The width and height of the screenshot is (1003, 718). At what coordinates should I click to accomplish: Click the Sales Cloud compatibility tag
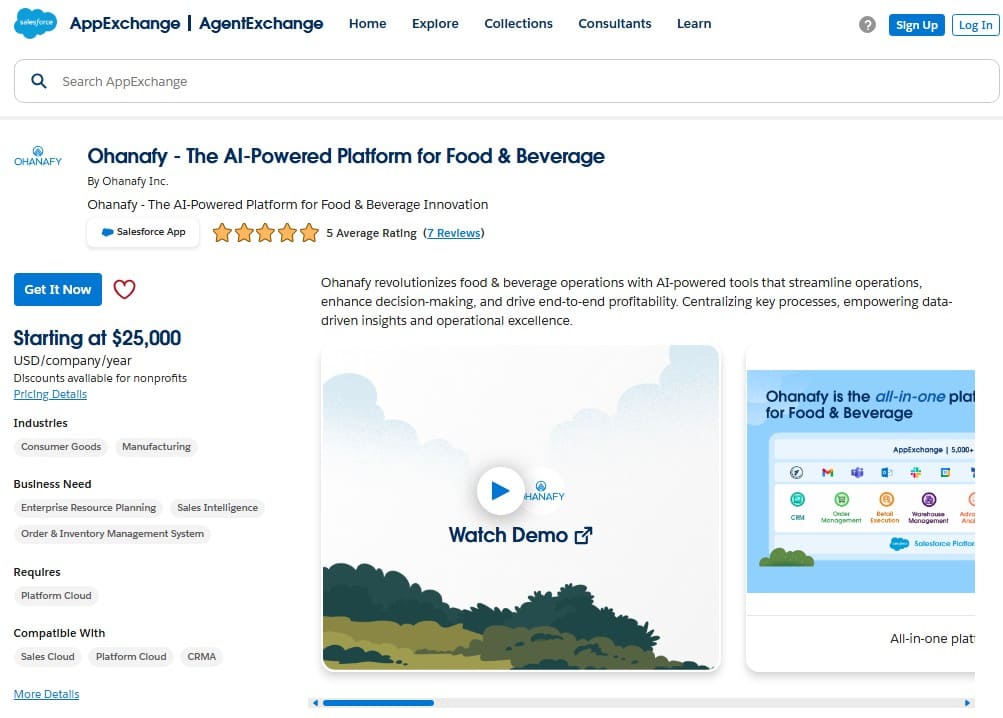[47, 657]
